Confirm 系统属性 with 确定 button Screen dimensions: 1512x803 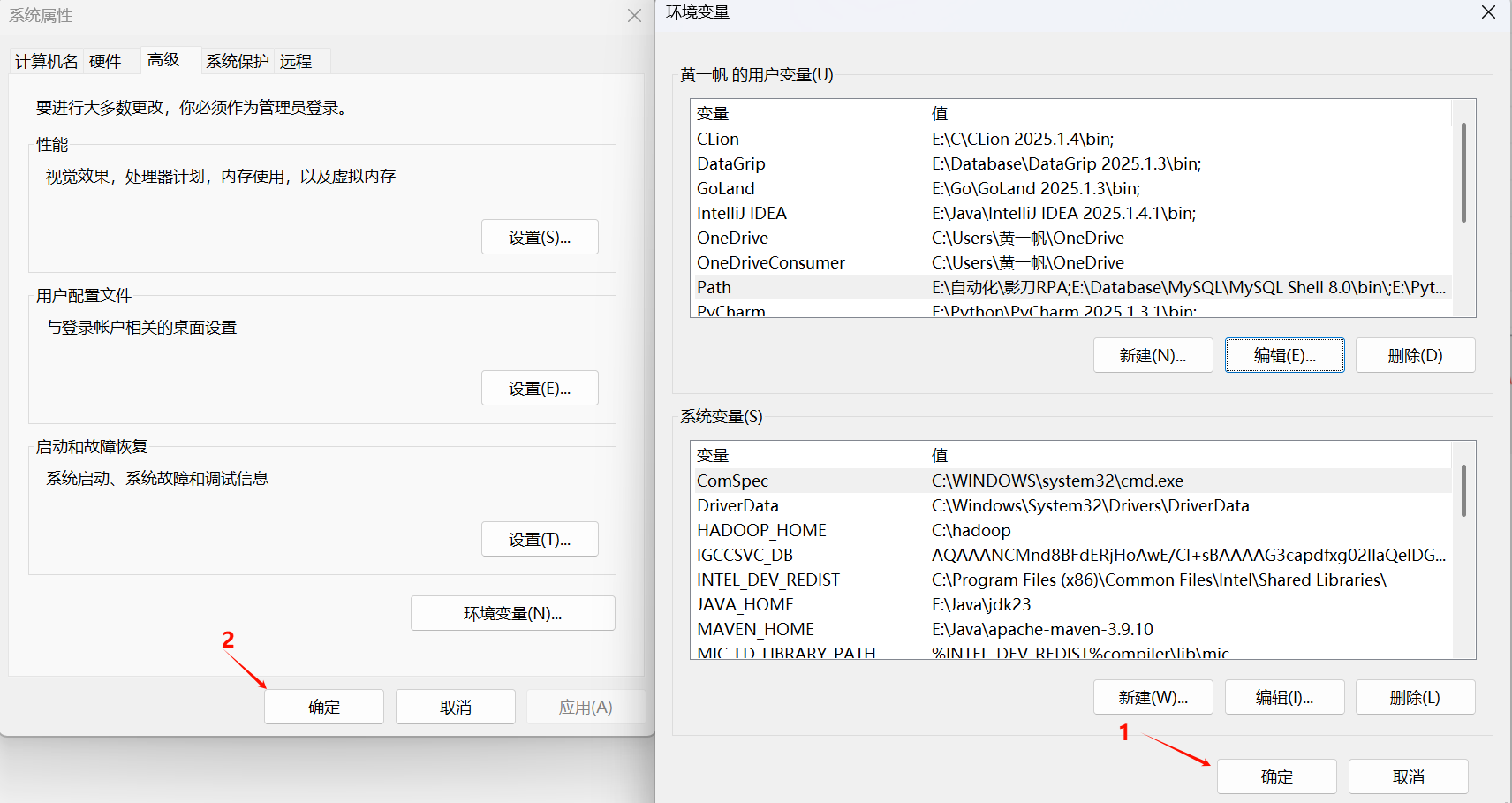(324, 708)
